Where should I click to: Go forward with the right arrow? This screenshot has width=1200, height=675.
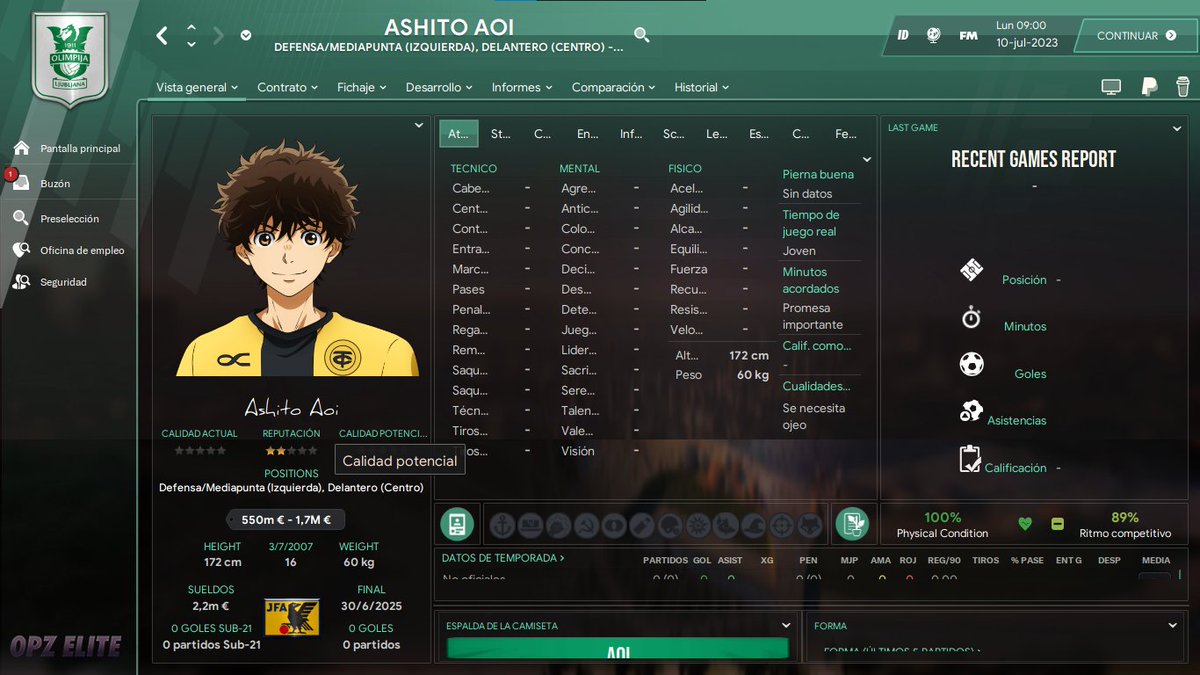point(219,36)
